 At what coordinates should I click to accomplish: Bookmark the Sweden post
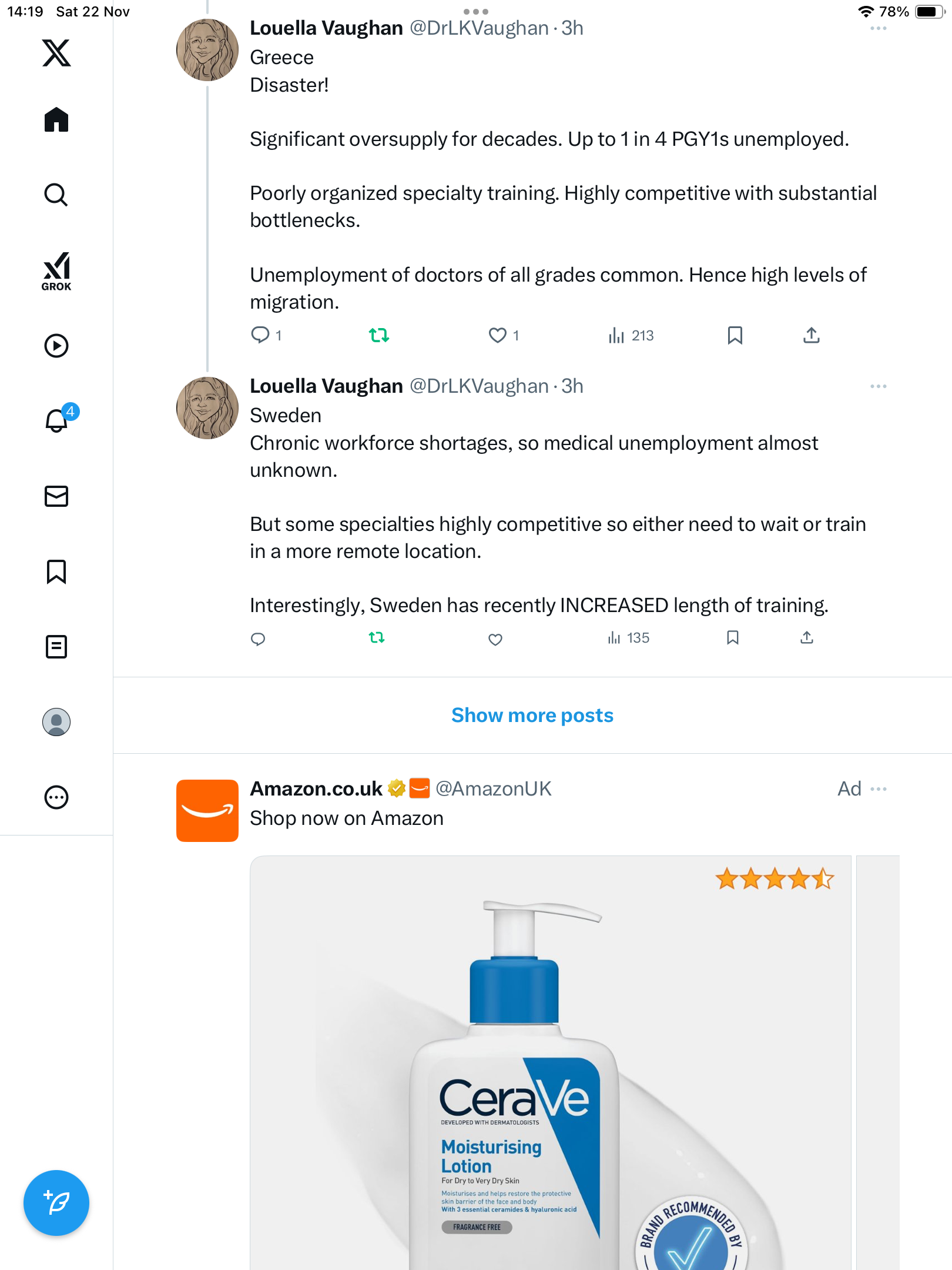pos(732,638)
